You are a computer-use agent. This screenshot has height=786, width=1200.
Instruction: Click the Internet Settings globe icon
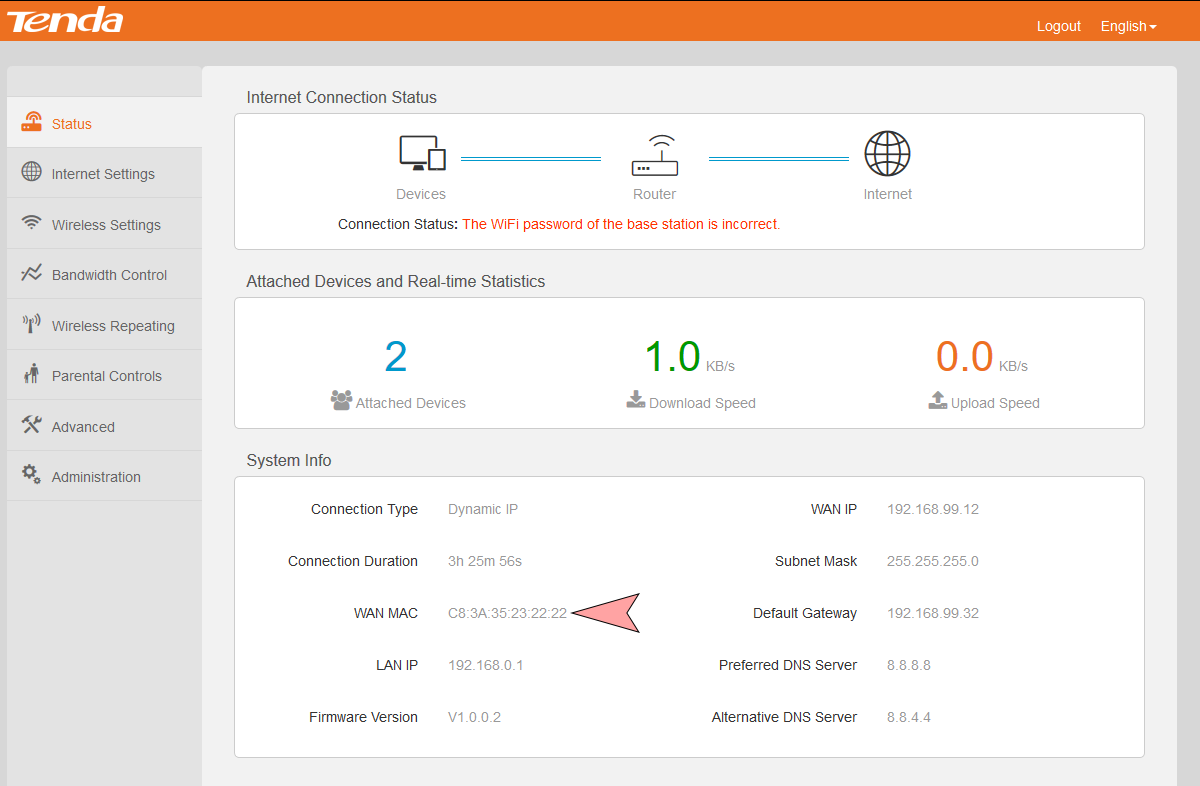coord(32,172)
